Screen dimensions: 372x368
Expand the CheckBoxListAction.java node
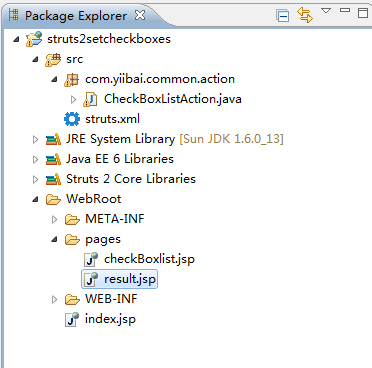point(73,99)
